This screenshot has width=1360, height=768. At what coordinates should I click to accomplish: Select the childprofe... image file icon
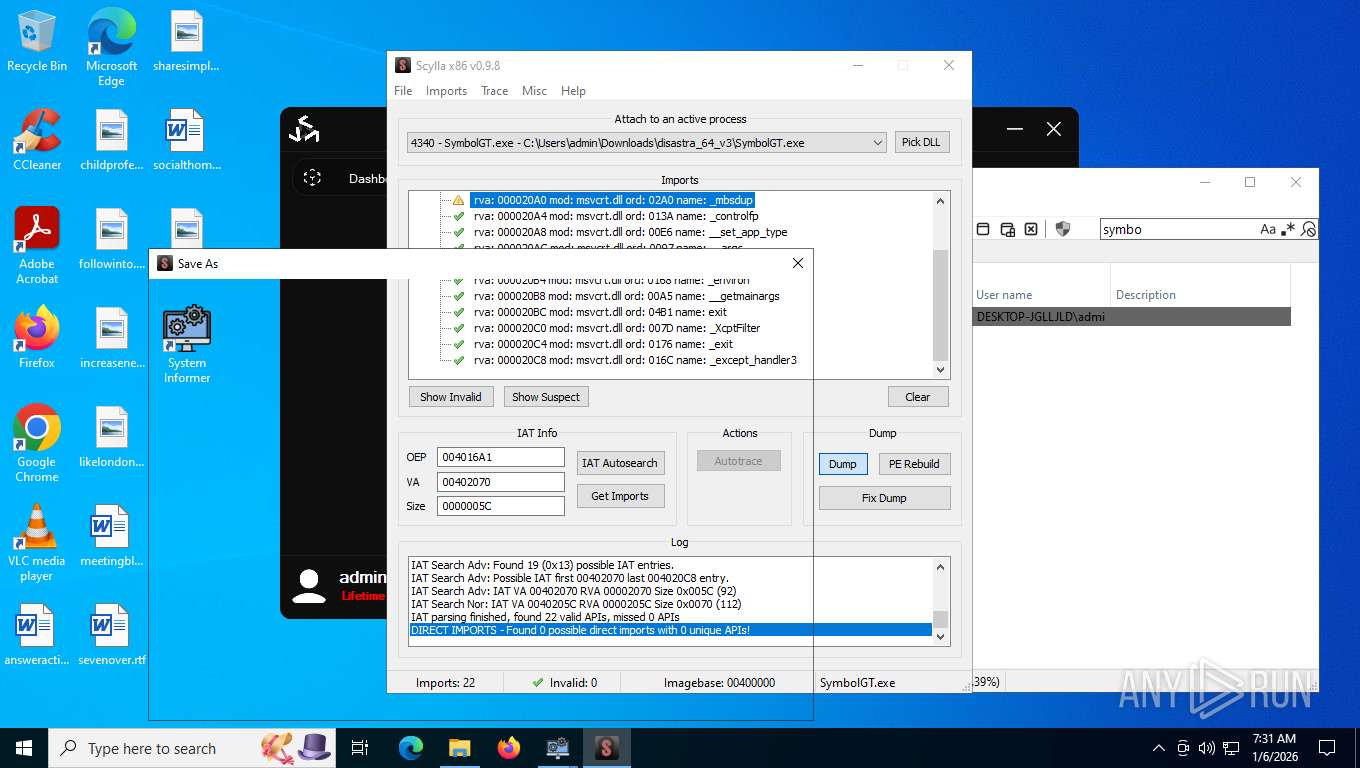(111, 140)
